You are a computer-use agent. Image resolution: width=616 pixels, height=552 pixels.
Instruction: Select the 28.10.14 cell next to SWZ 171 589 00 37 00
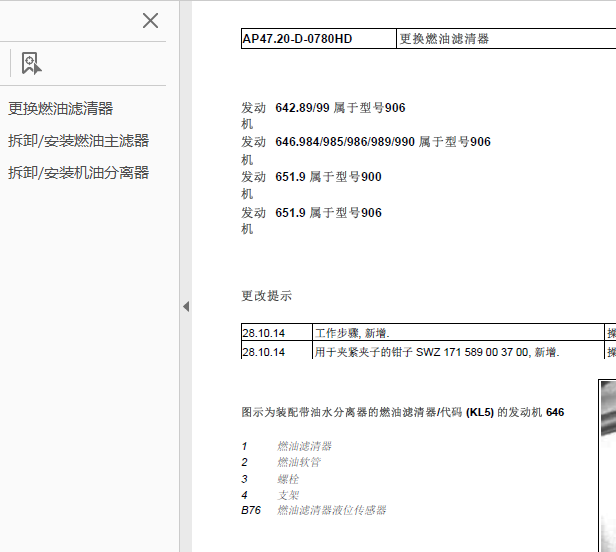(x=277, y=350)
